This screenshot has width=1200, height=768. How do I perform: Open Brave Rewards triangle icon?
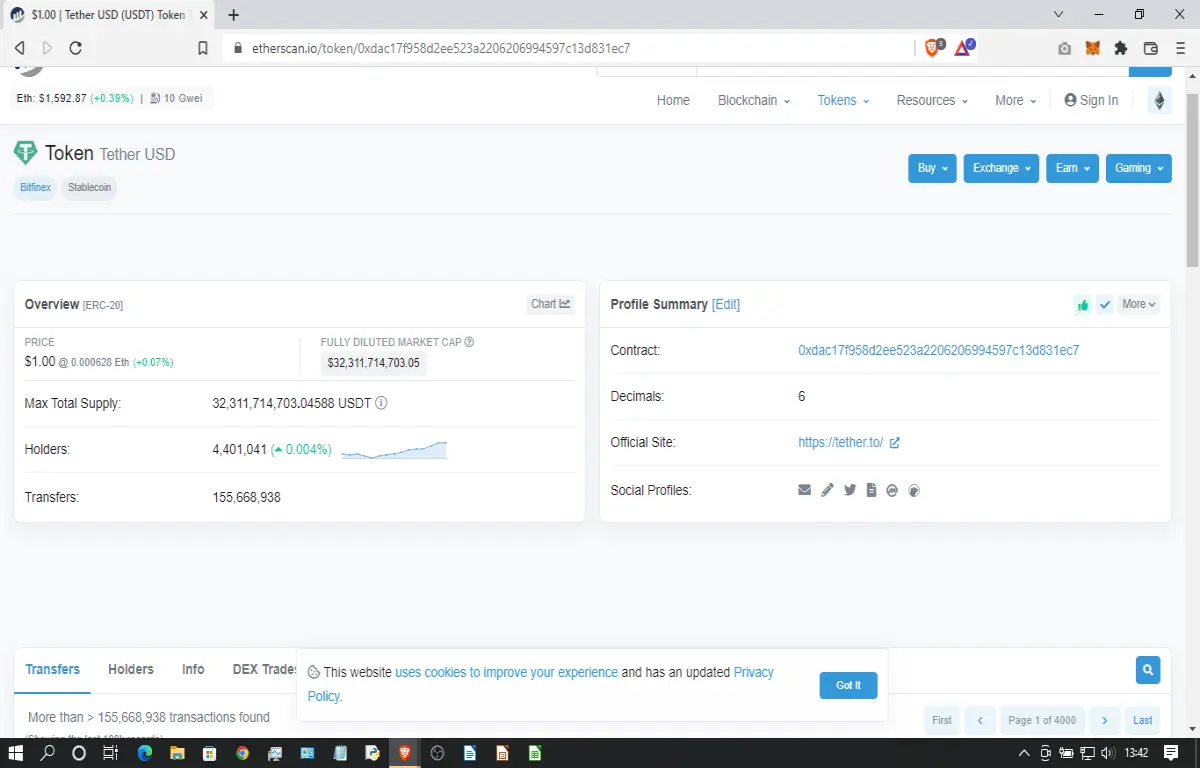(x=963, y=47)
